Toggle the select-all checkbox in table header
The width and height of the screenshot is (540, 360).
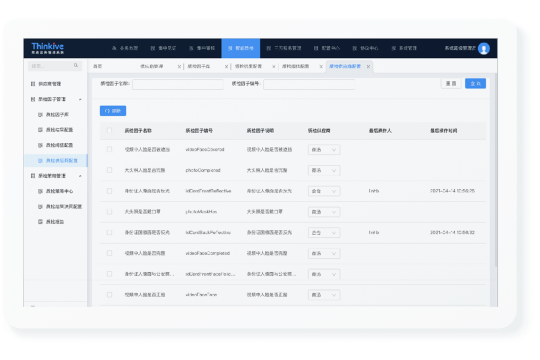click(x=109, y=131)
